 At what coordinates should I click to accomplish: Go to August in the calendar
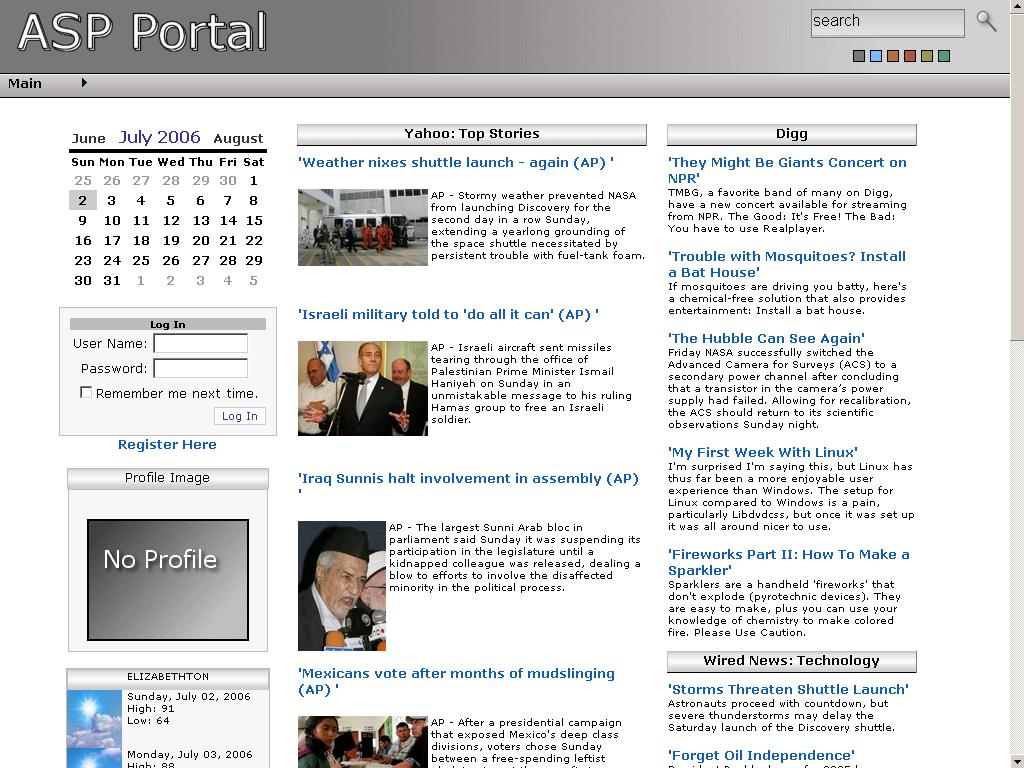pos(238,138)
